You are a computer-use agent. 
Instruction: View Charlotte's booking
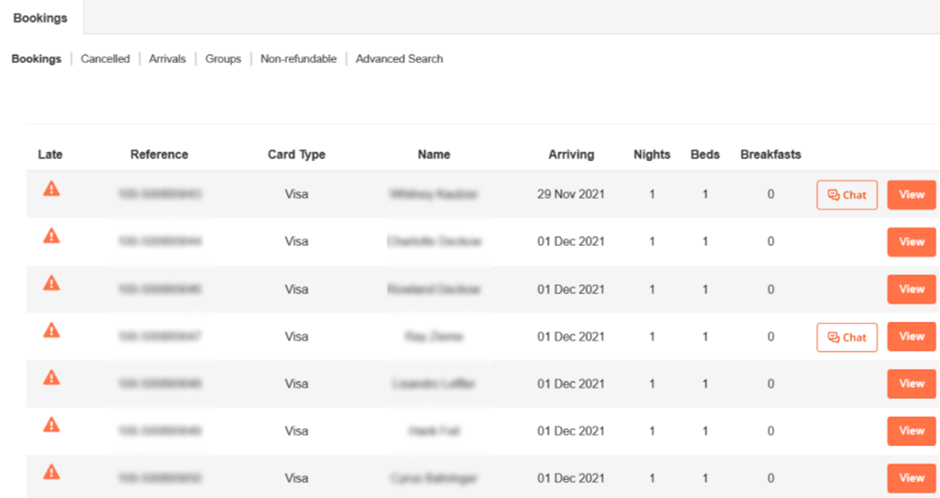pyautogui.click(x=911, y=242)
